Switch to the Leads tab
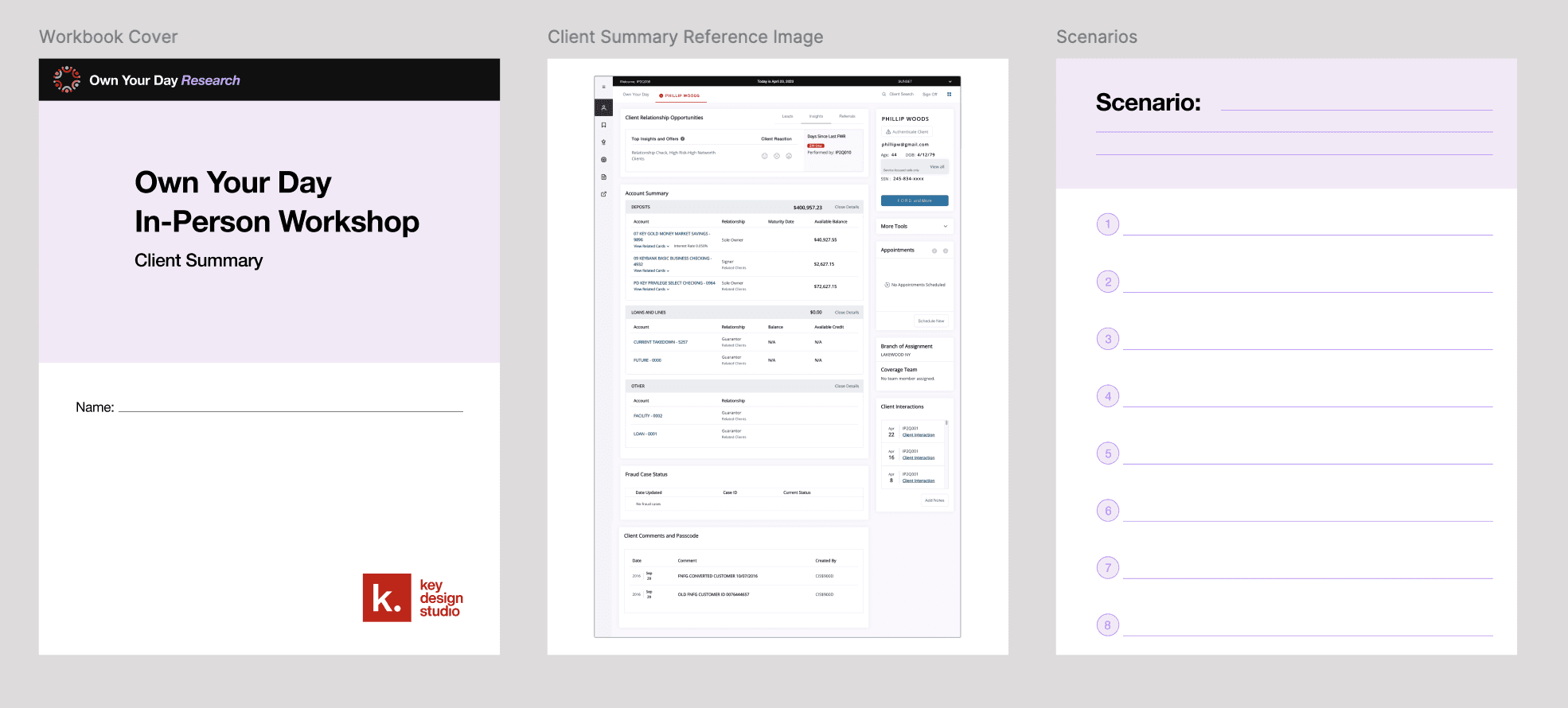Image resolution: width=1568 pixels, height=708 pixels. click(787, 116)
